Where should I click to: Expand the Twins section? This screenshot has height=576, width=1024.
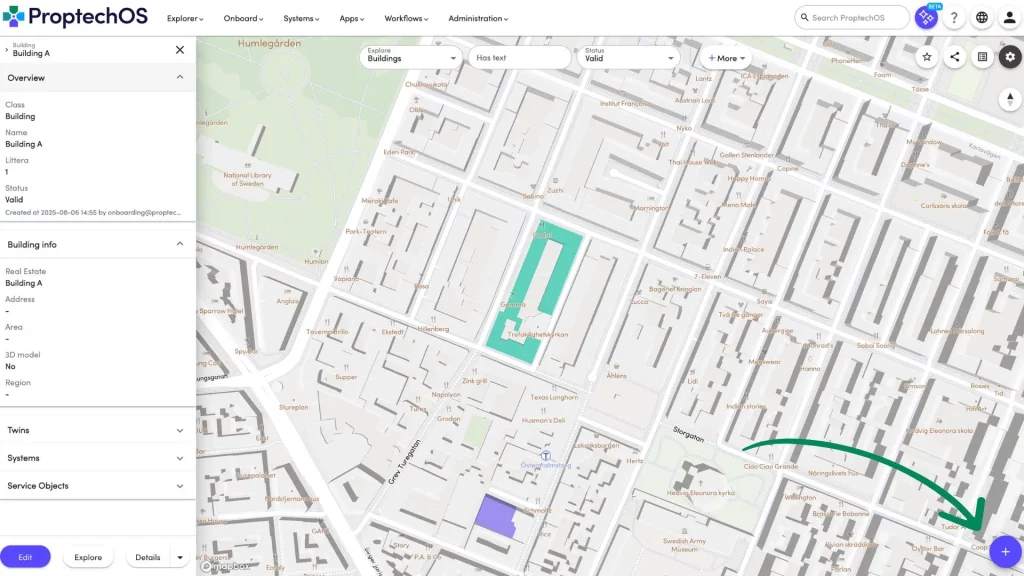(x=180, y=430)
